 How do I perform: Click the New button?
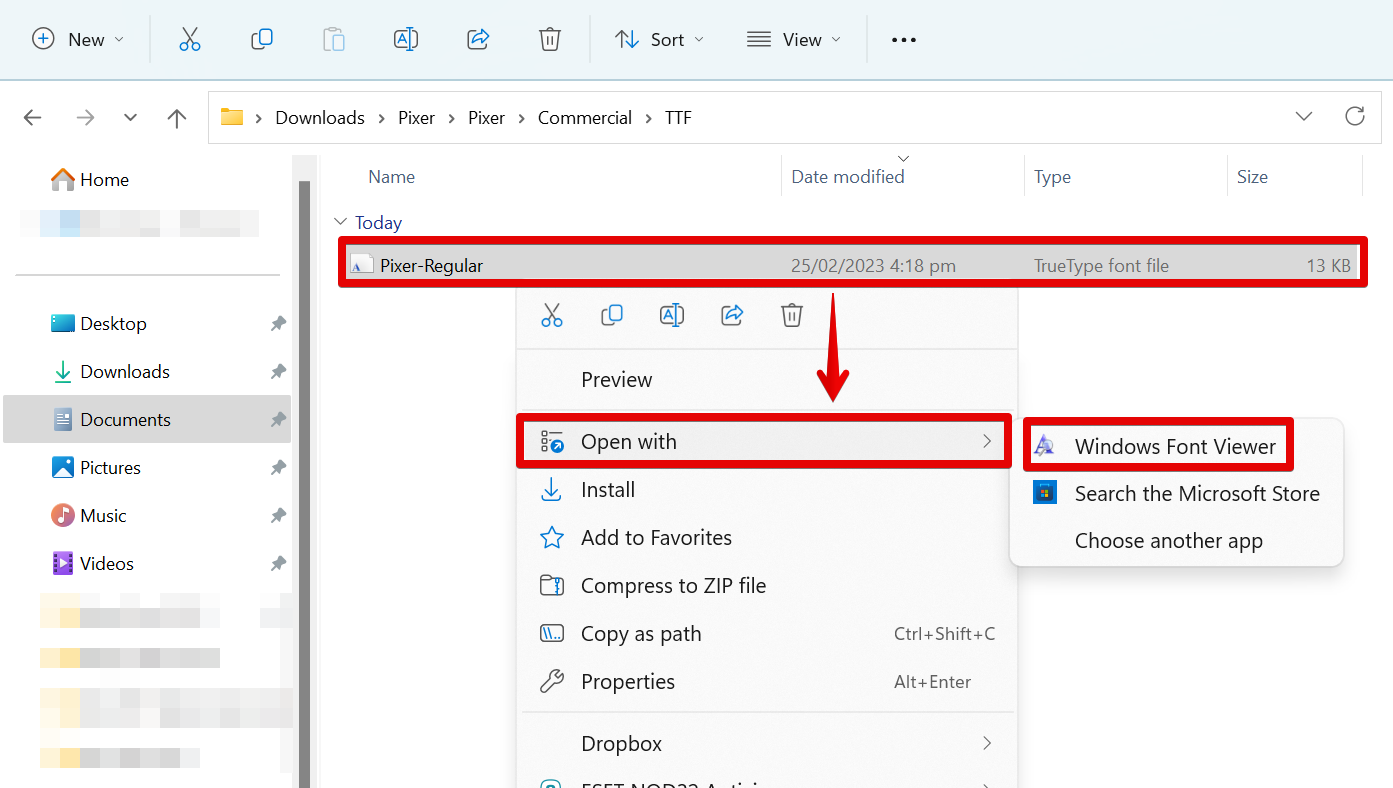click(78, 40)
